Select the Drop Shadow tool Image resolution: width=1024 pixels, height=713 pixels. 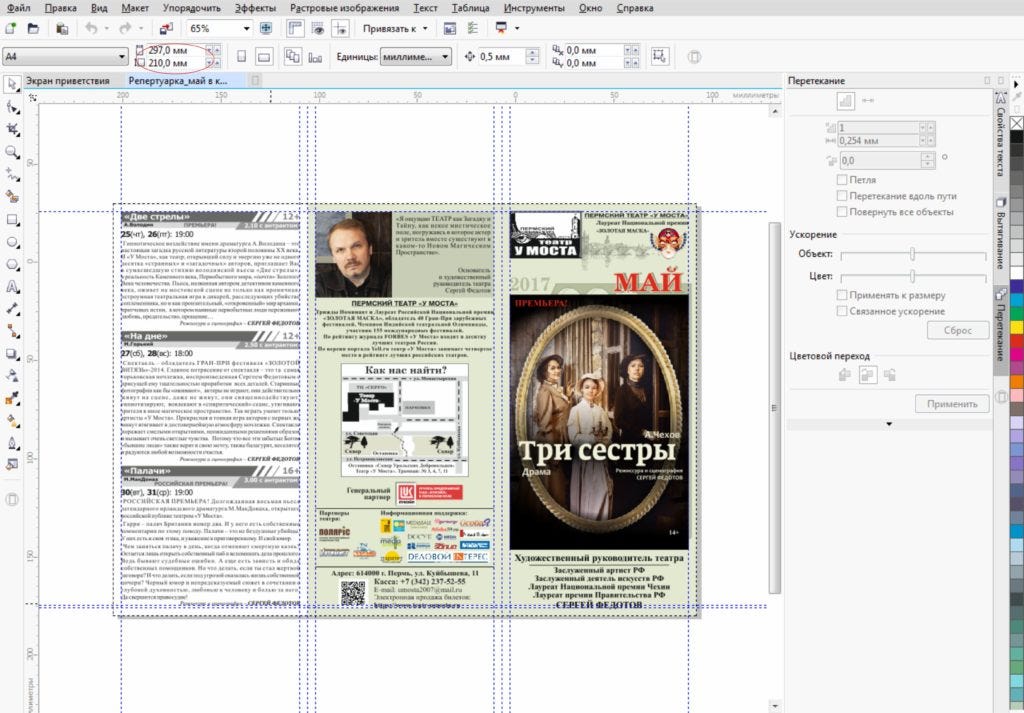pyautogui.click(x=12, y=354)
